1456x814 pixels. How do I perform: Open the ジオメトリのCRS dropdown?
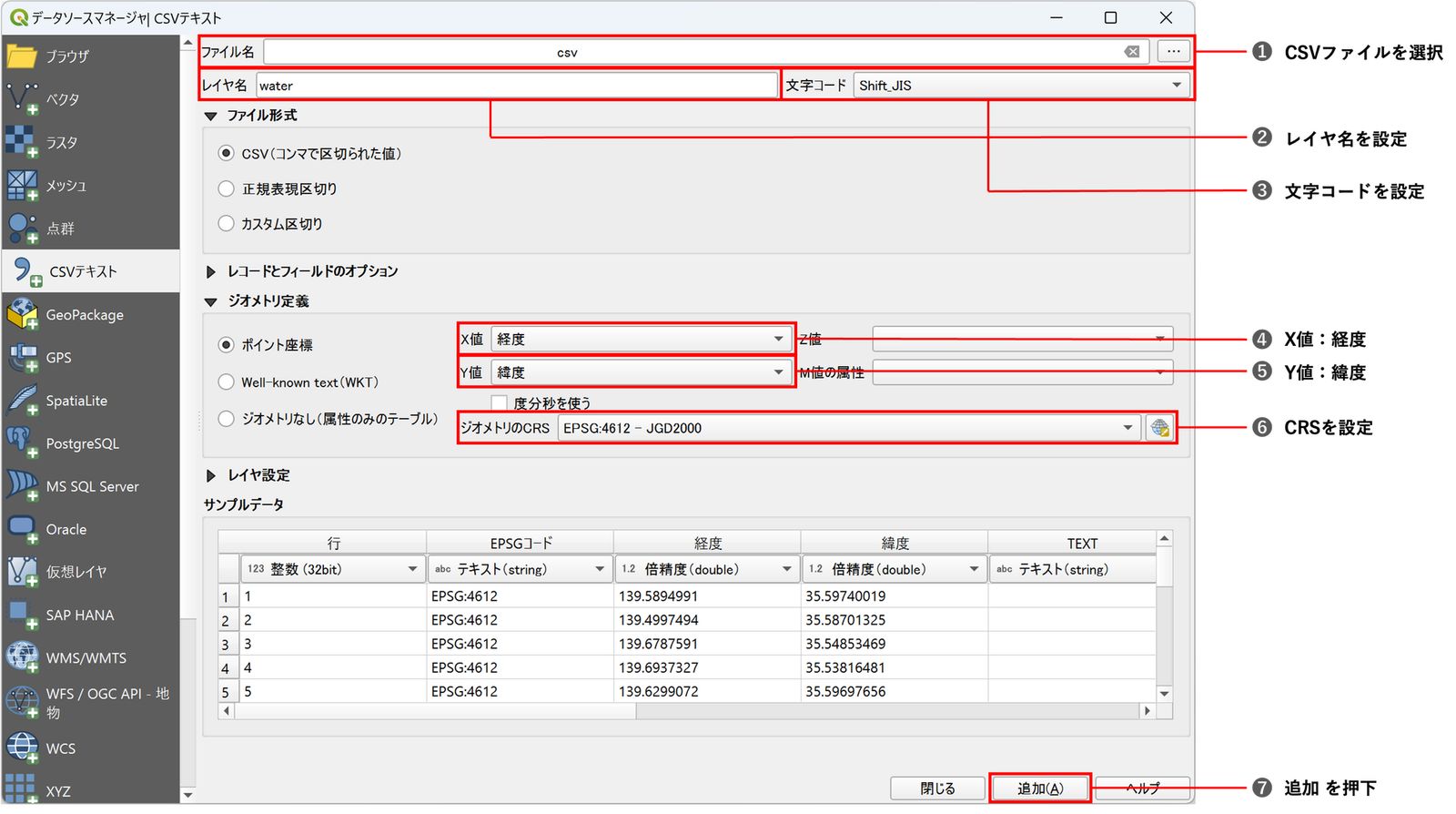click(849, 428)
